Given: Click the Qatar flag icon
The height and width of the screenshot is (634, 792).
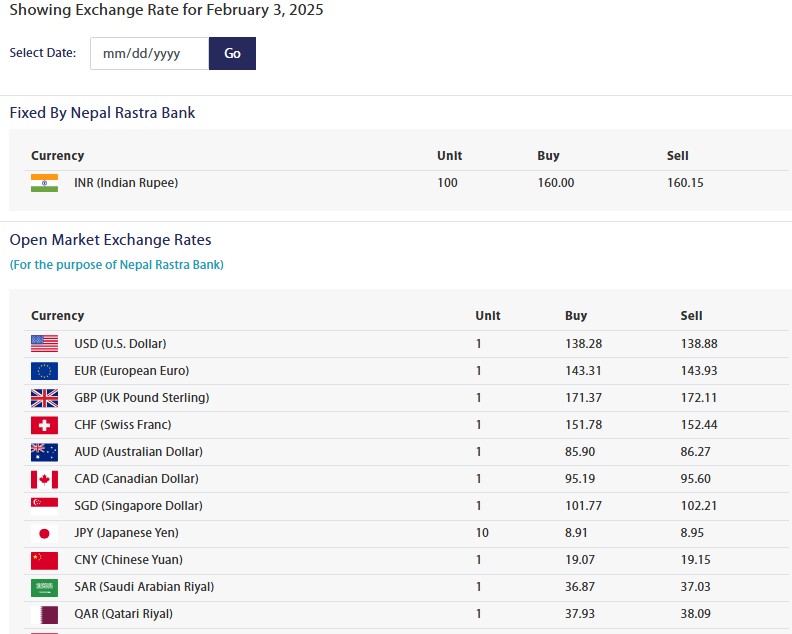Looking at the screenshot, I should [x=44, y=614].
